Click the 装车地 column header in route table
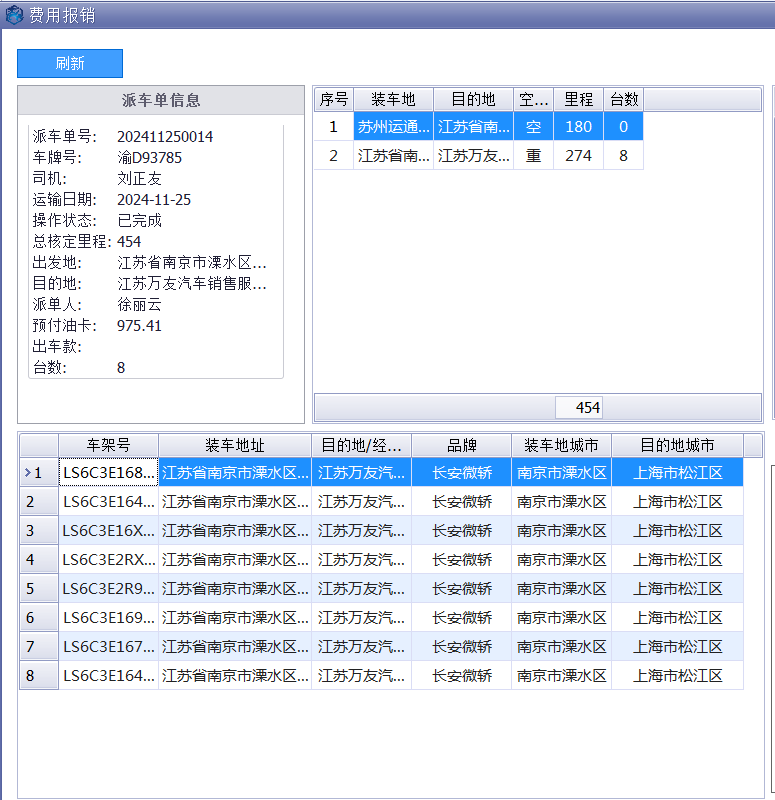This screenshot has height=800, width=775. (393, 99)
